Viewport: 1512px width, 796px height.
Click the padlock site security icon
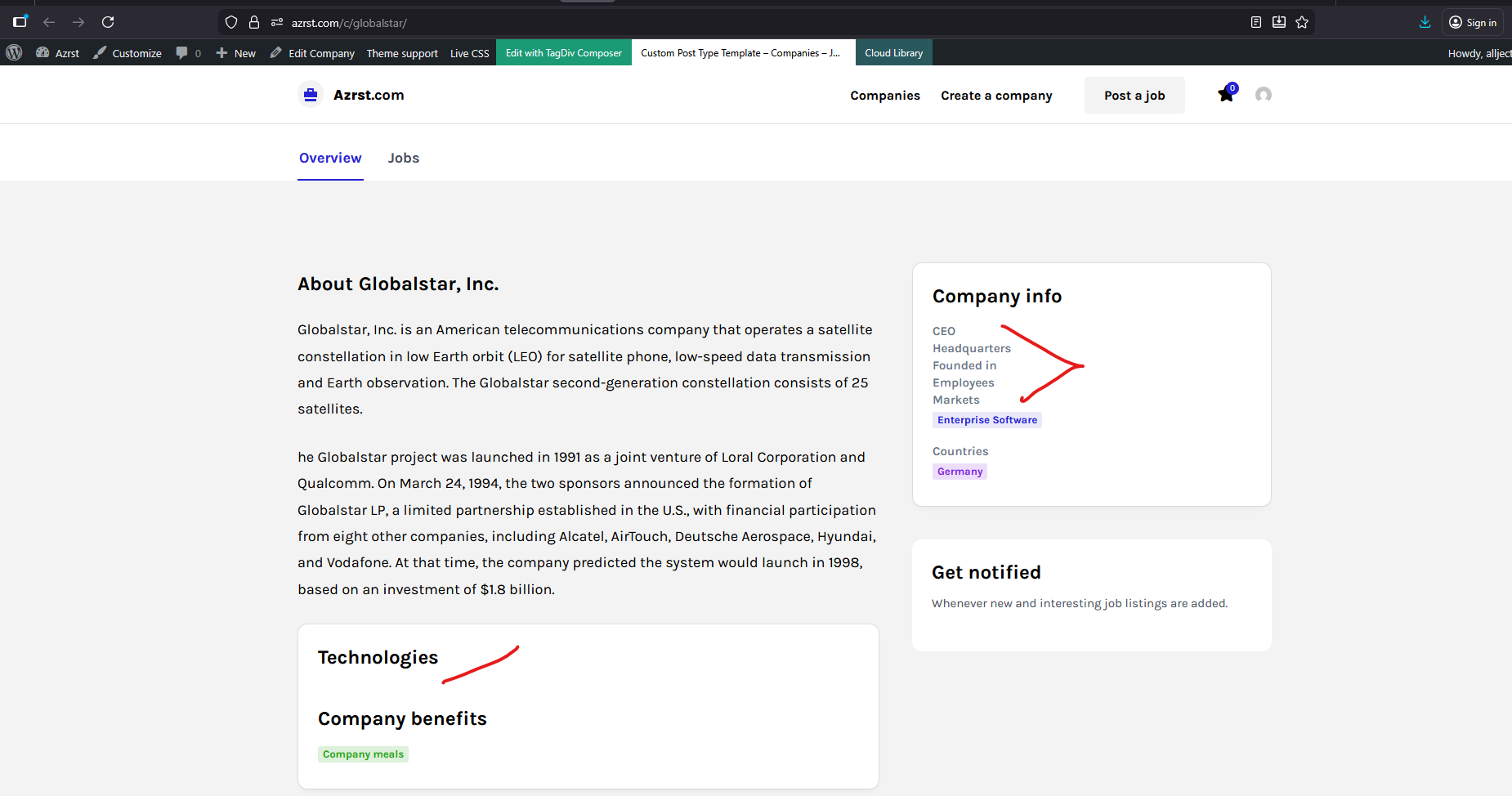point(254,22)
